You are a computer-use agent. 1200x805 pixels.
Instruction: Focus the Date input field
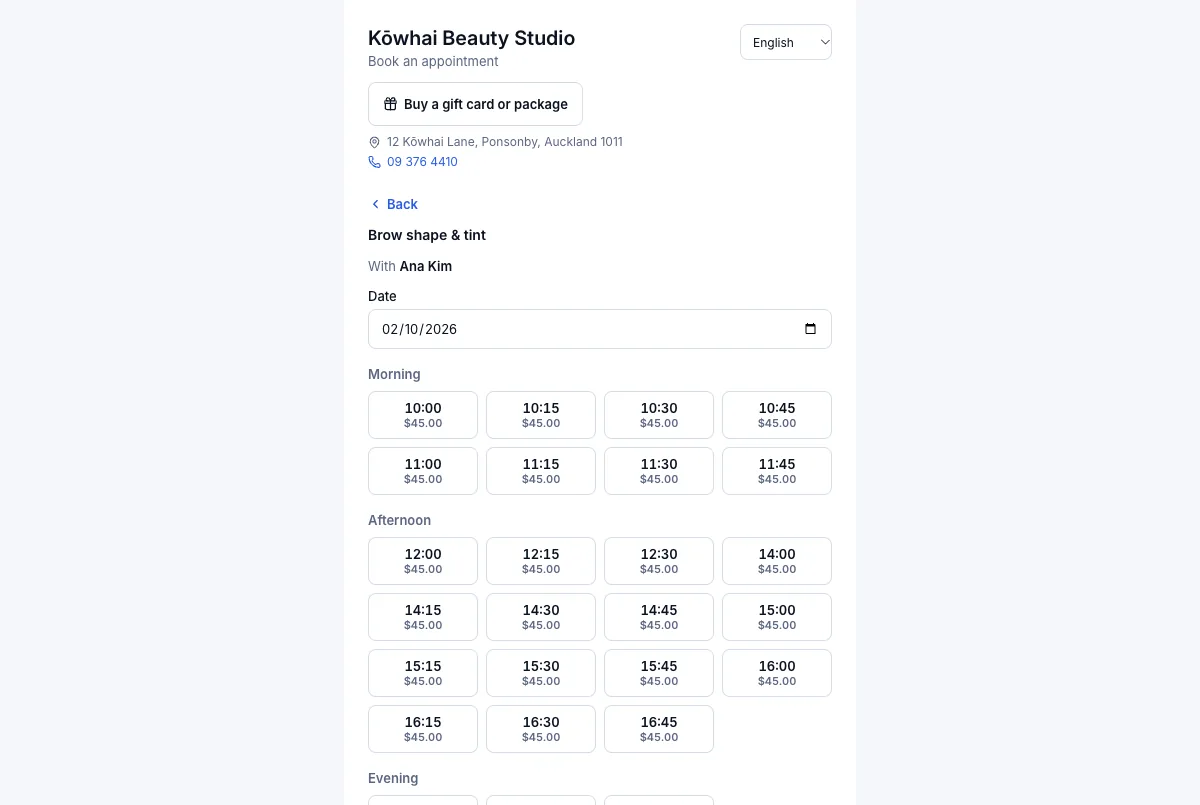tap(600, 329)
